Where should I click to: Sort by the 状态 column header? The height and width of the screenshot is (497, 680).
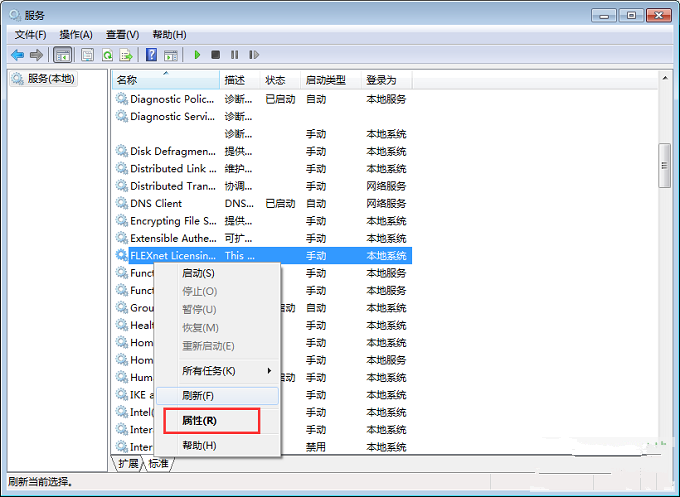281,80
